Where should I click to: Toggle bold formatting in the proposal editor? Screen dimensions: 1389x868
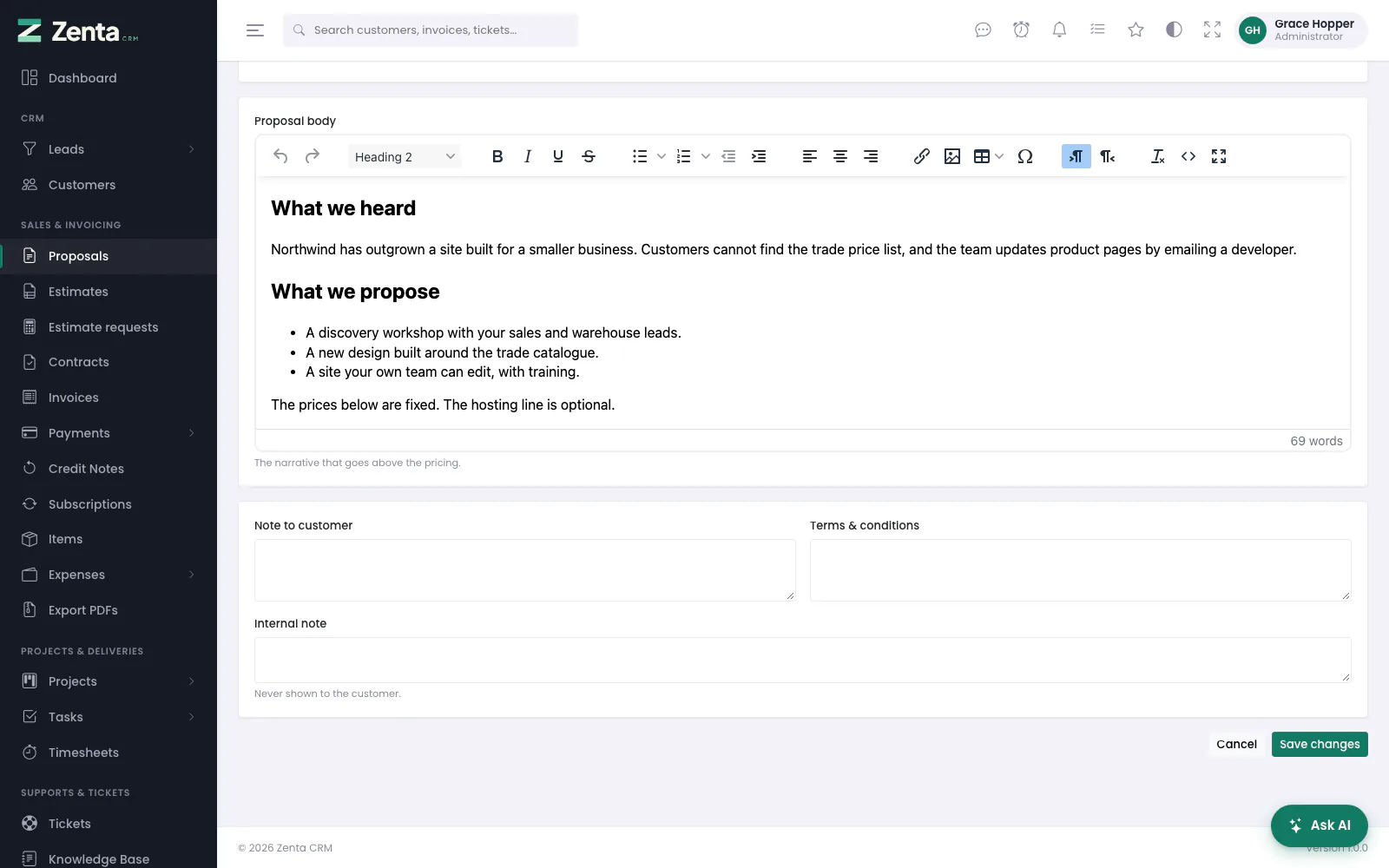pyautogui.click(x=497, y=156)
